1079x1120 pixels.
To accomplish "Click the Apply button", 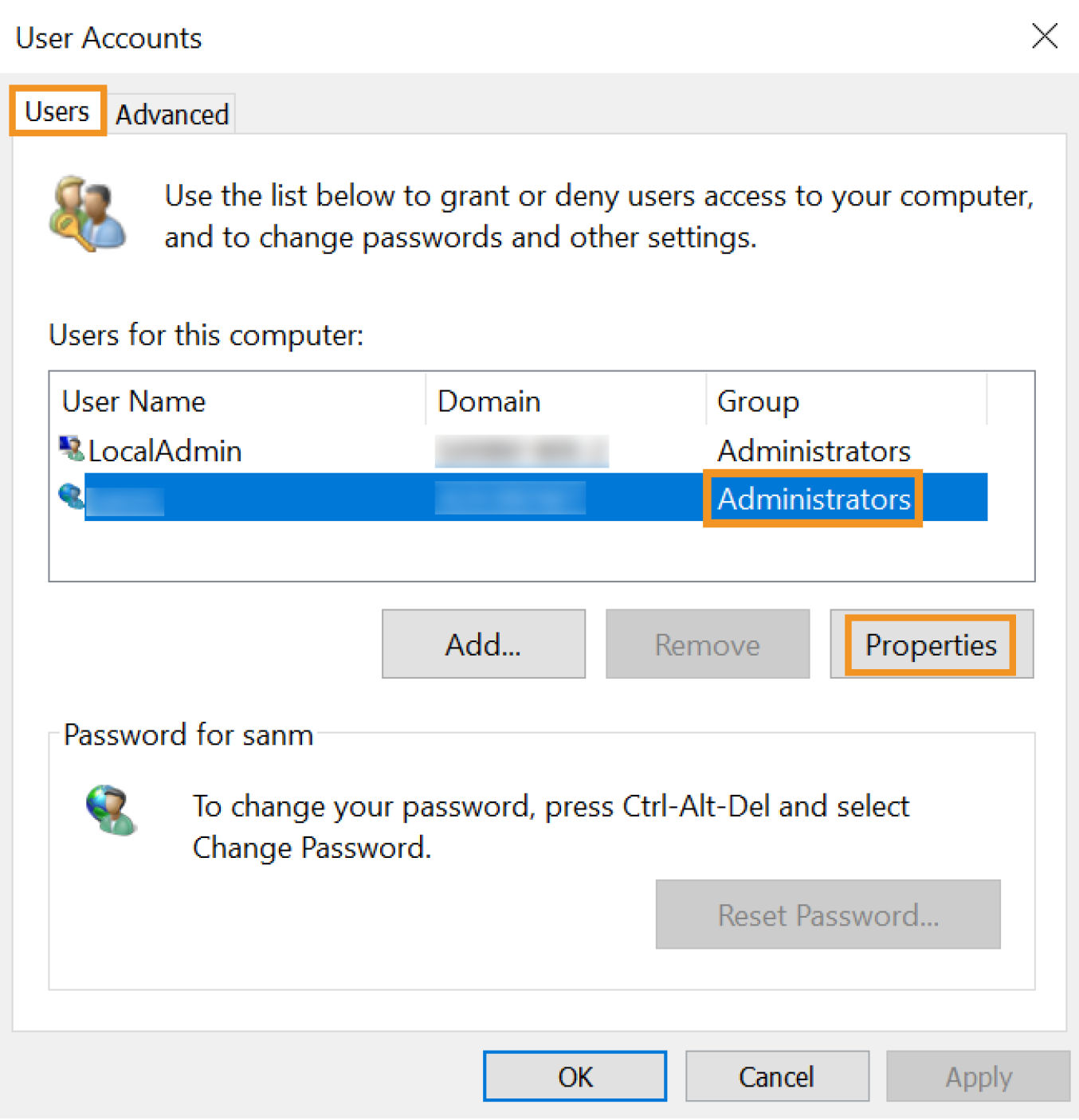I will click(978, 1076).
